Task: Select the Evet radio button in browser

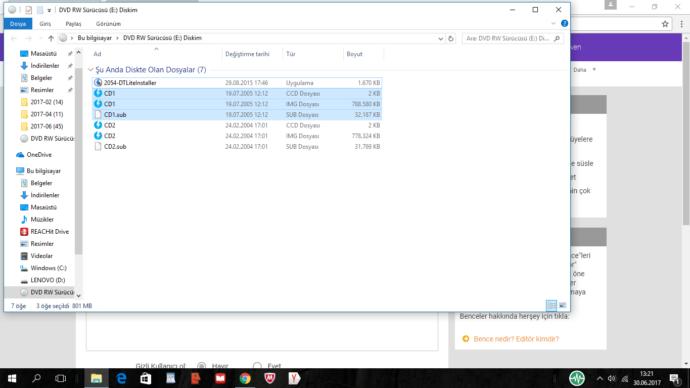Action: click(x=257, y=366)
